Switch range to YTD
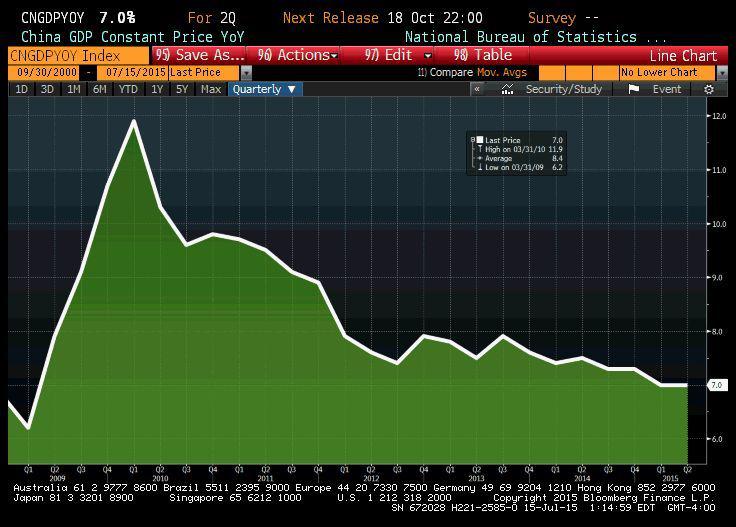This screenshot has width=736, height=527. 127,89
